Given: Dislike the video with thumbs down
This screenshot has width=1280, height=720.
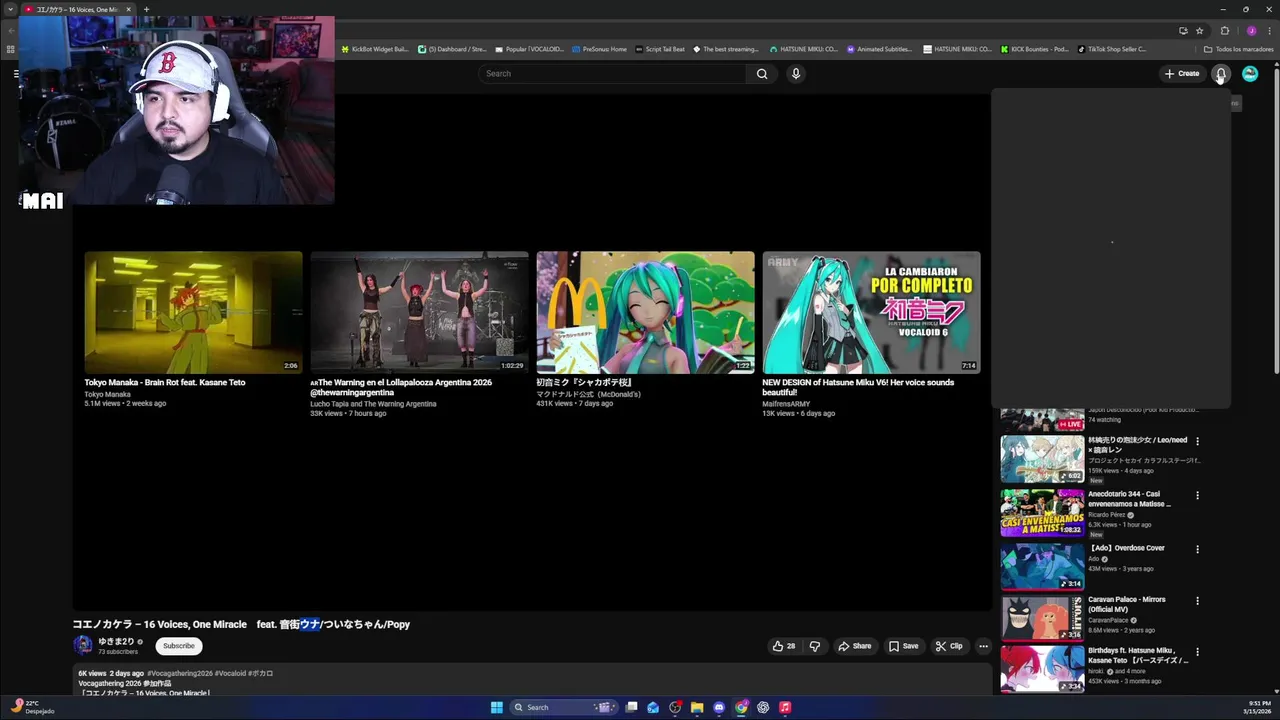Looking at the screenshot, I should [x=815, y=646].
